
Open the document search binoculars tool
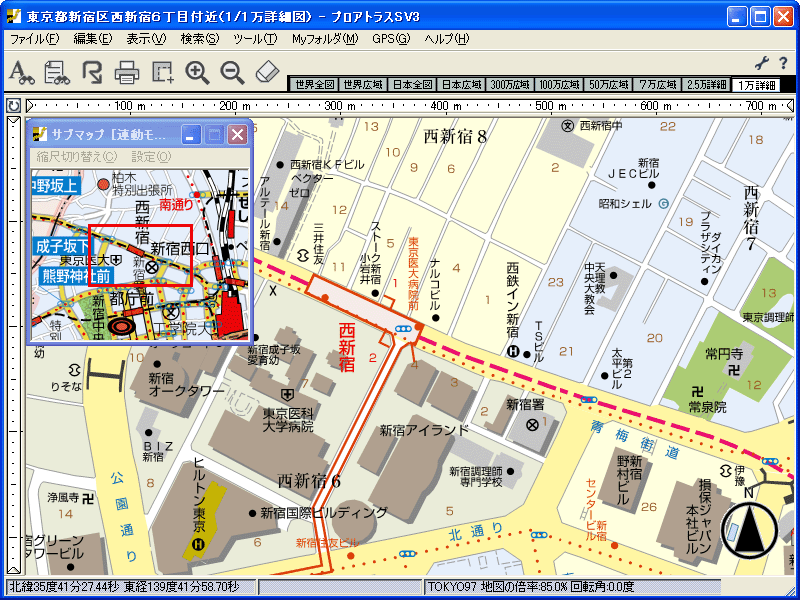point(57,72)
